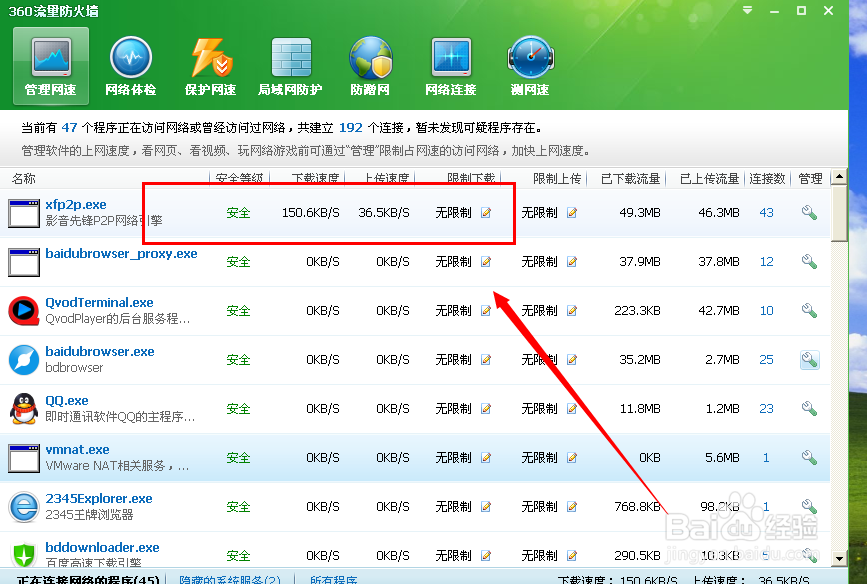Click the scrollbar down arrow
This screenshot has height=584, width=867.
point(839,558)
